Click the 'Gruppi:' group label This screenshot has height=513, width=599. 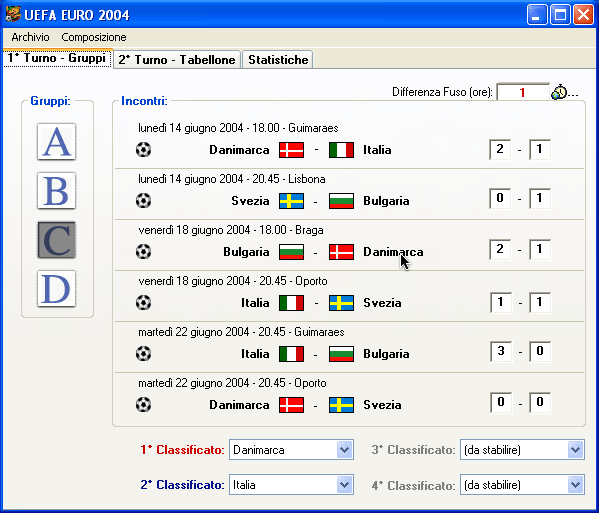point(50,101)
